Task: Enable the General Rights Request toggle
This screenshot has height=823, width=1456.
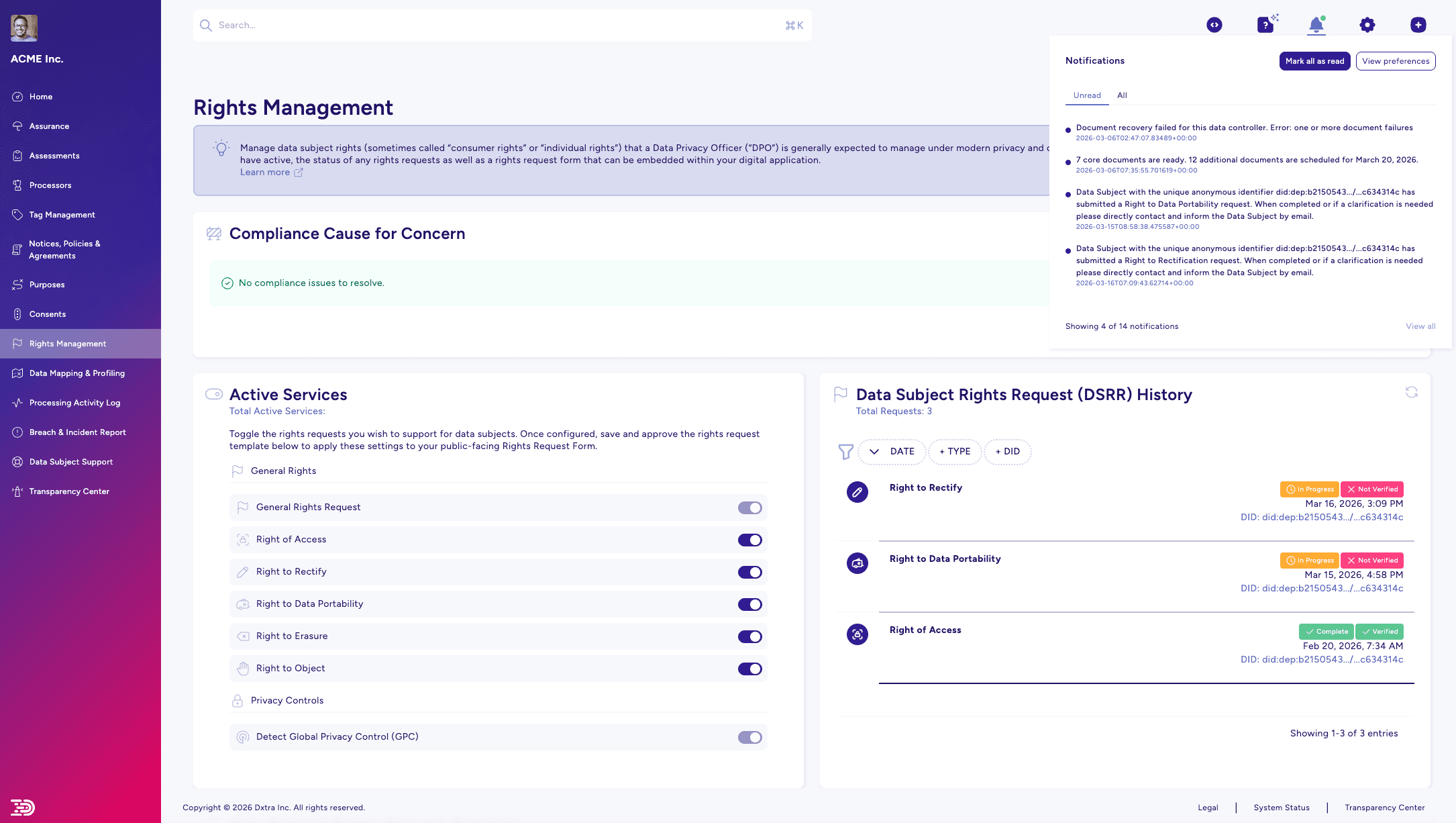Action: click(750, 507)
